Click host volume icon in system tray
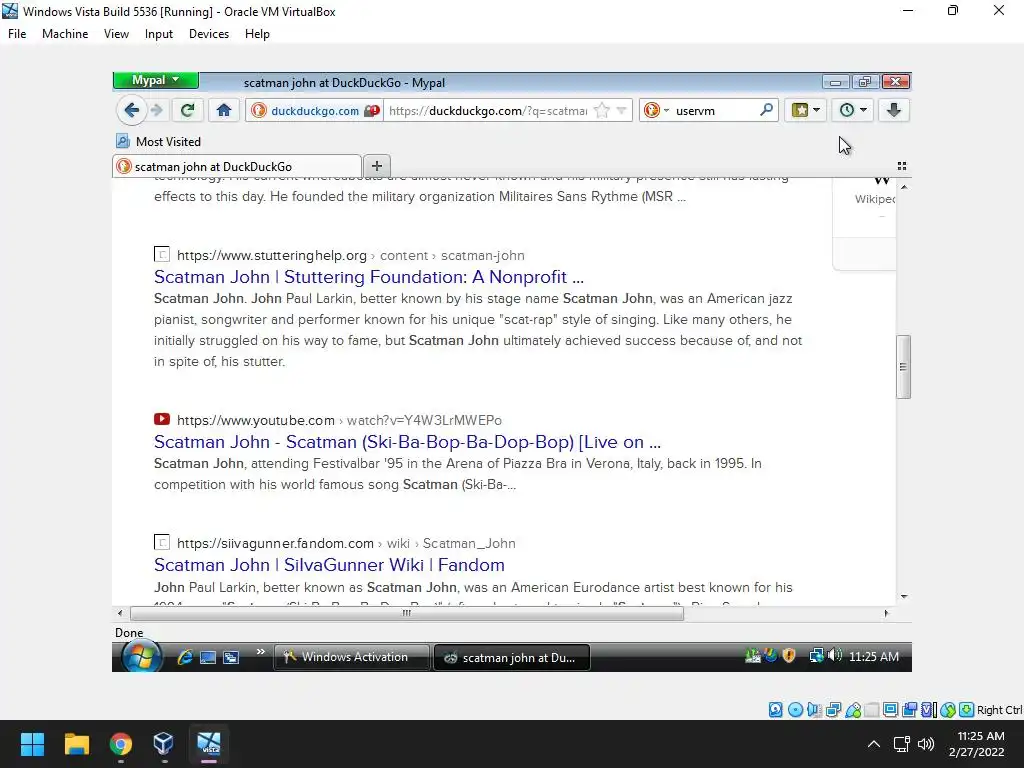Screen dimensions: 1024x768 coord(925,744)
